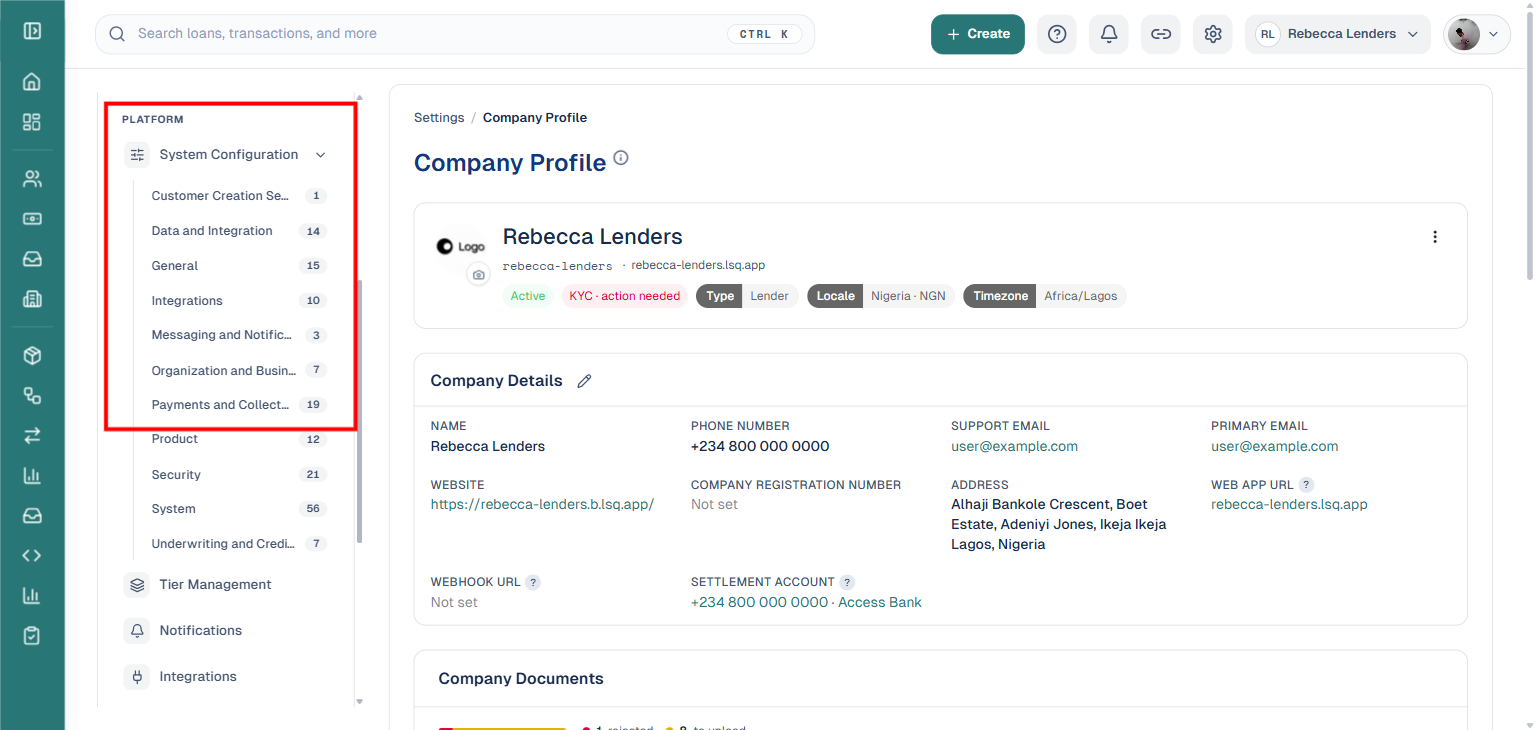The height and width of the screenshot is (730, 1535).
Task: Open the dashboard grid icon
Action: point(32,122)
